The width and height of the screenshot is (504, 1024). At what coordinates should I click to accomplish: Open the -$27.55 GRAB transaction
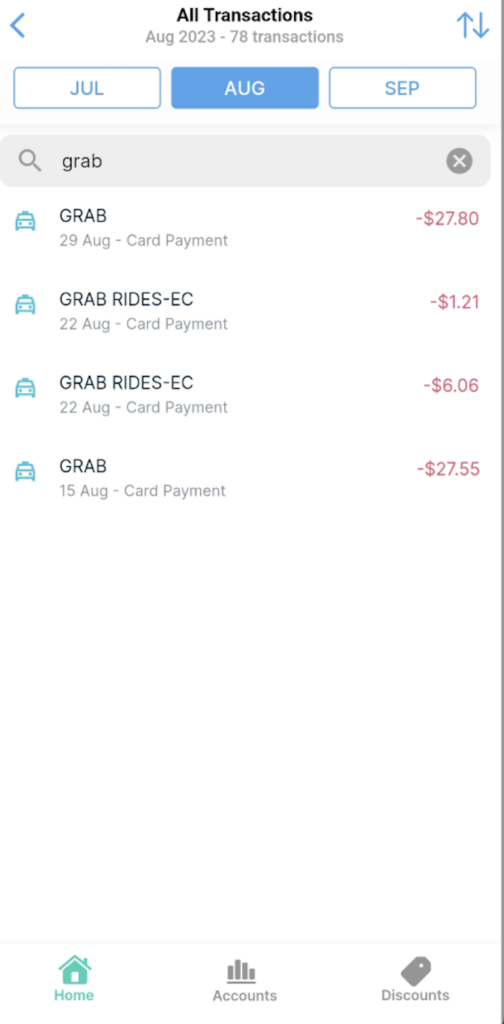click(246, 478)
